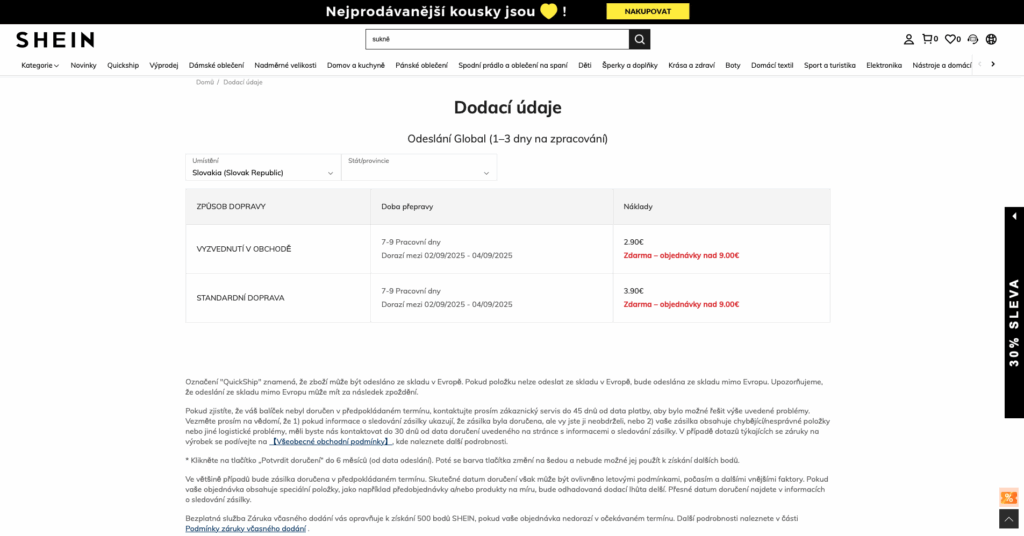This screenshot has width=1024, height=536.
Task: Click the SHEIN logo
Action: coord(55,40)
